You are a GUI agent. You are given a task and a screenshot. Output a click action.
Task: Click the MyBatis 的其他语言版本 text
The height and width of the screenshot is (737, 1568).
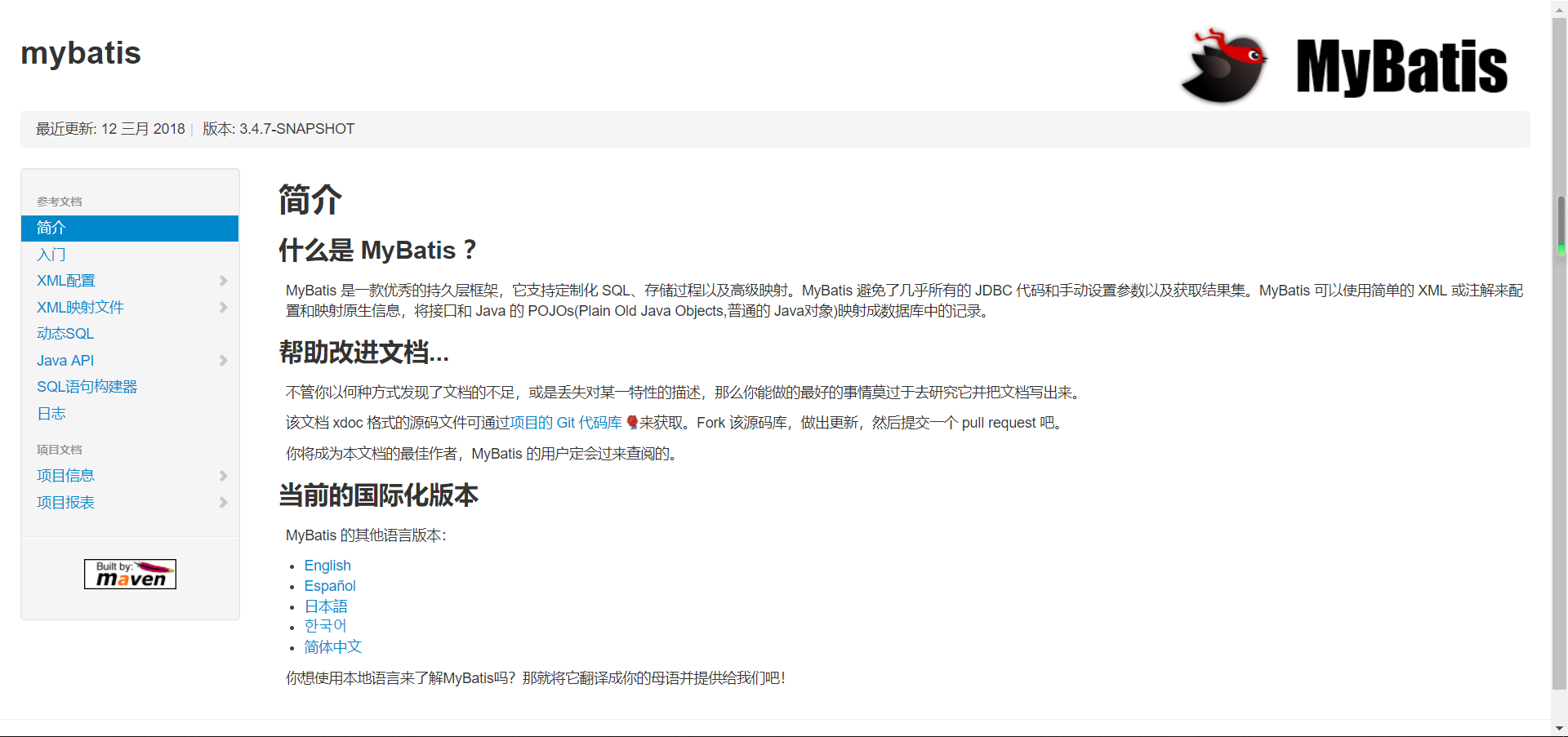(x=367, y=535)
